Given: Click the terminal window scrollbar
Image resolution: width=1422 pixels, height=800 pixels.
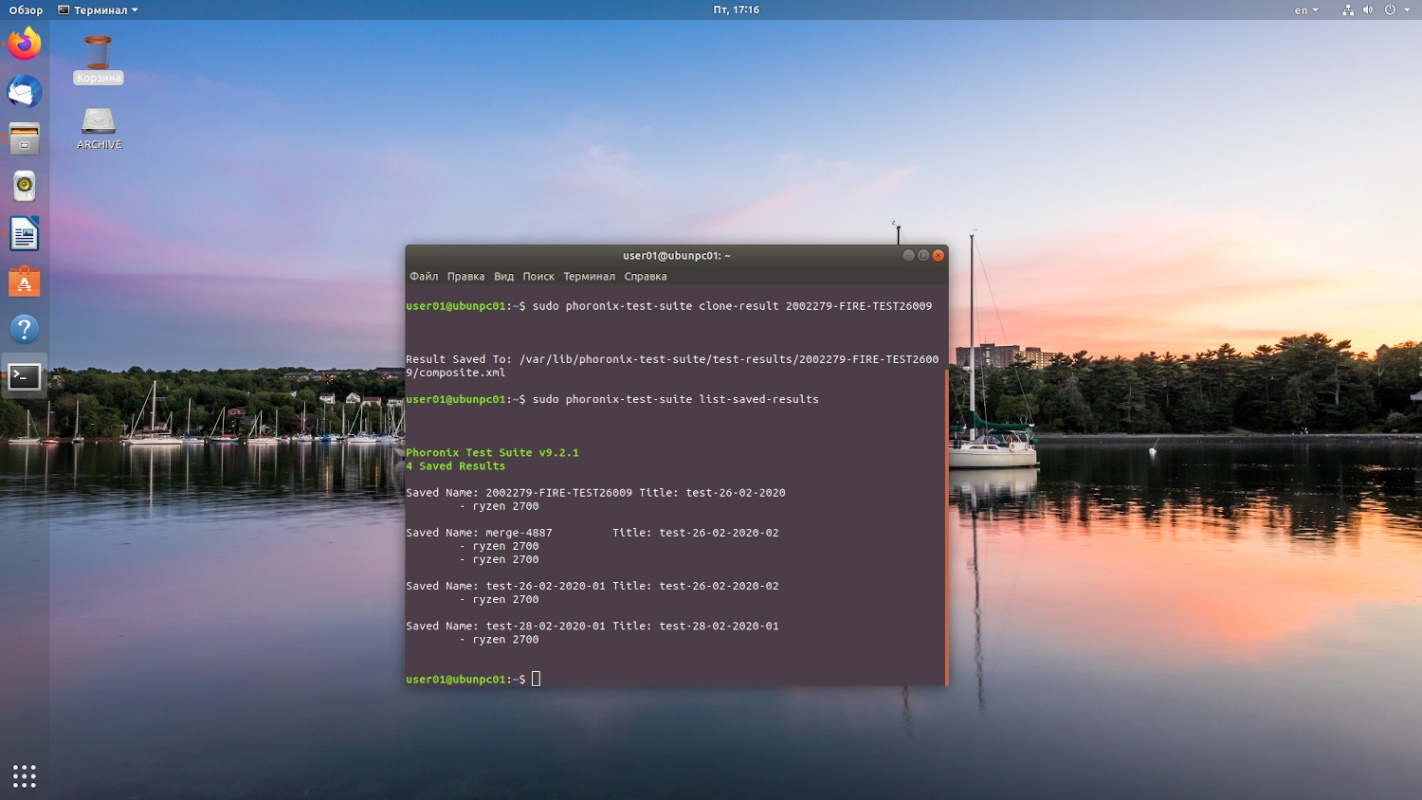Looking at the screenshot, I should tap(945, 527).
